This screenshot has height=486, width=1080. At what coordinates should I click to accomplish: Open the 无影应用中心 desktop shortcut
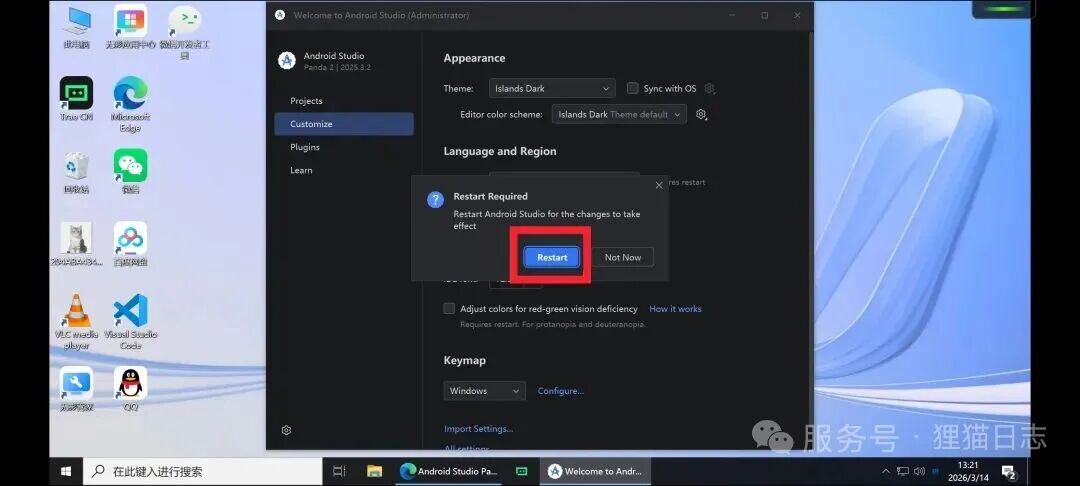(130, 26)
